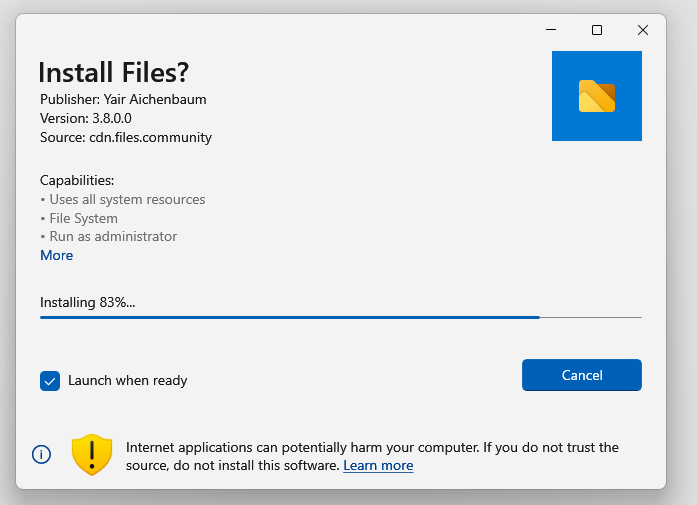This screenshot has height=505, width=697.
Task: Click the blue installation progress bar
Action: coord(290,317)
